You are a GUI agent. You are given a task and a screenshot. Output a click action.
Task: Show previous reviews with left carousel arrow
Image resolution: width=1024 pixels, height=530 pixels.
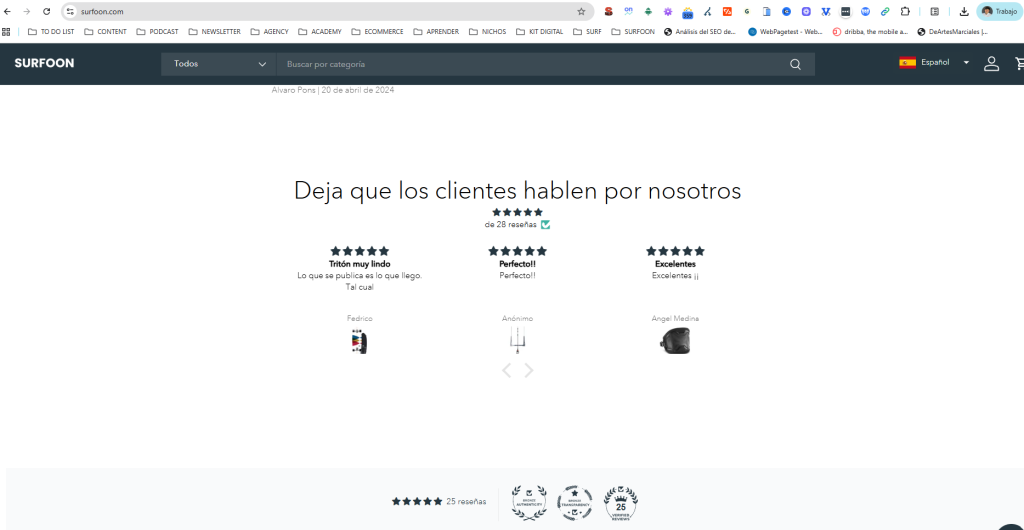point(506,370)
